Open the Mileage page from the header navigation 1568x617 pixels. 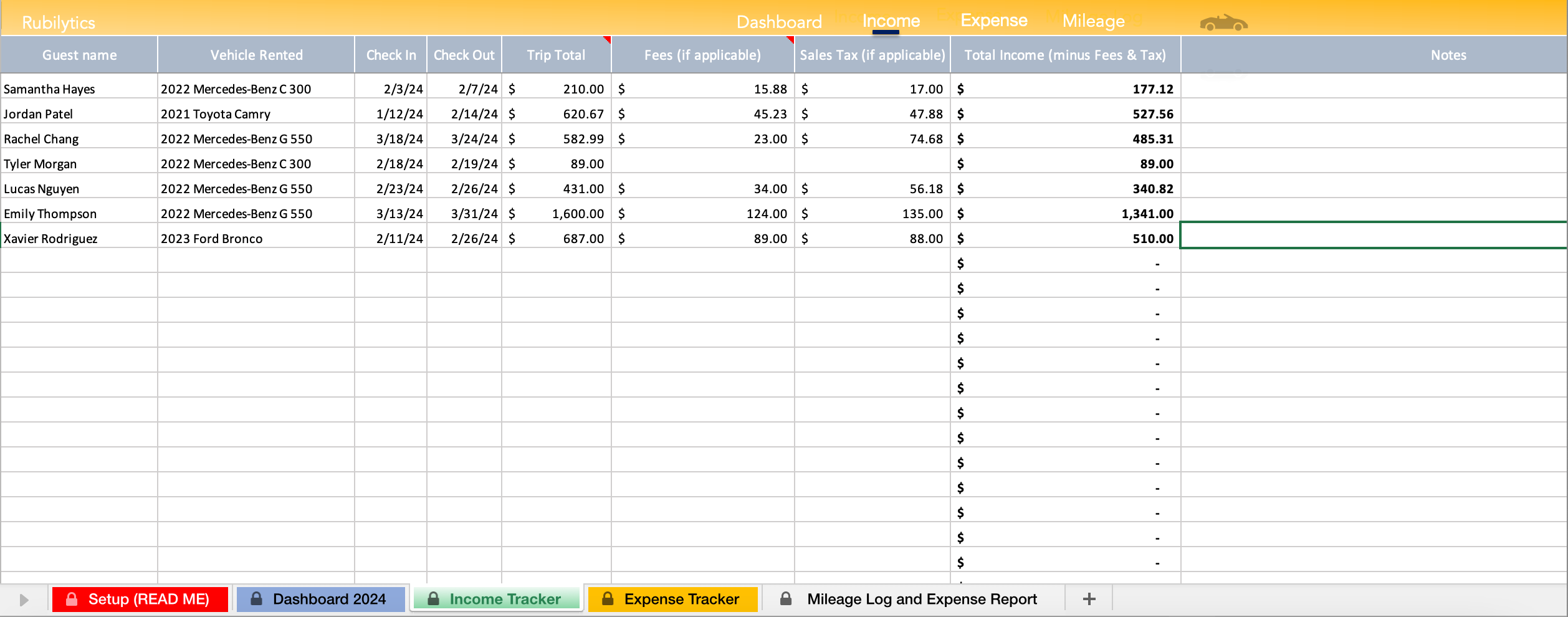coord(1092,21)
